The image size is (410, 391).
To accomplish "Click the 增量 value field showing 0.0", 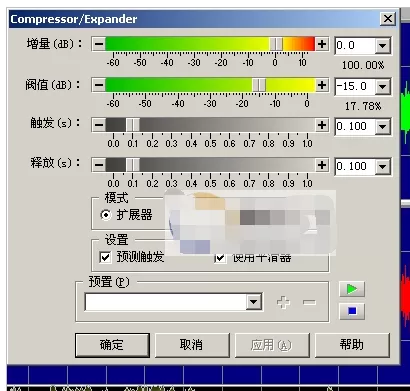I will (x=355, y=45).
